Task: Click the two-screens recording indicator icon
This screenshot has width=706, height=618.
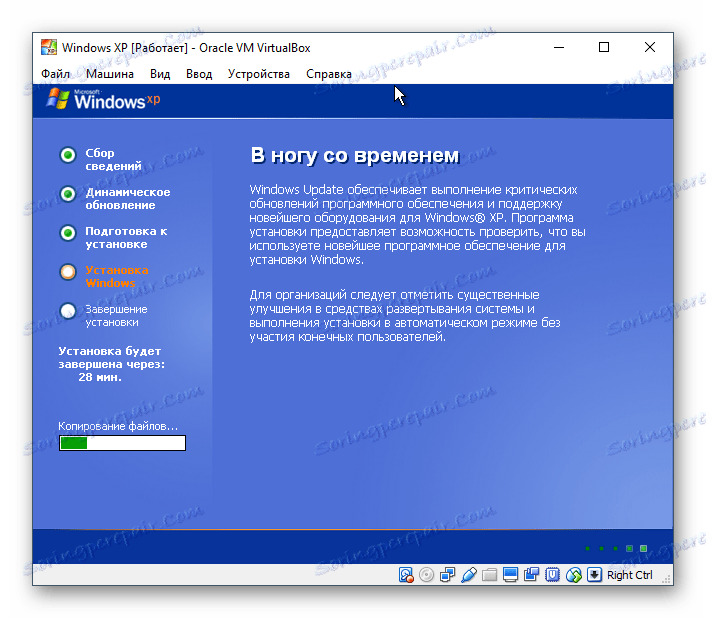Action: [x=531, y=575]
